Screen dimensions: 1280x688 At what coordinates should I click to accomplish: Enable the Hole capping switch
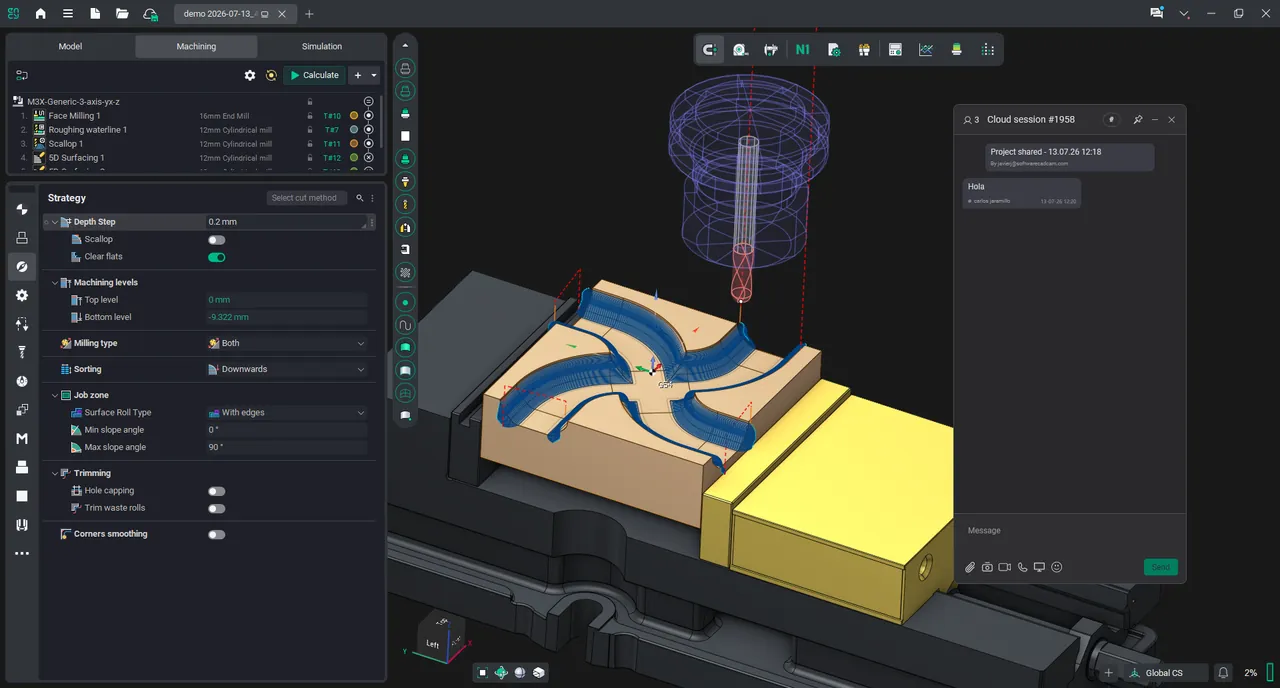click(216, 491)
